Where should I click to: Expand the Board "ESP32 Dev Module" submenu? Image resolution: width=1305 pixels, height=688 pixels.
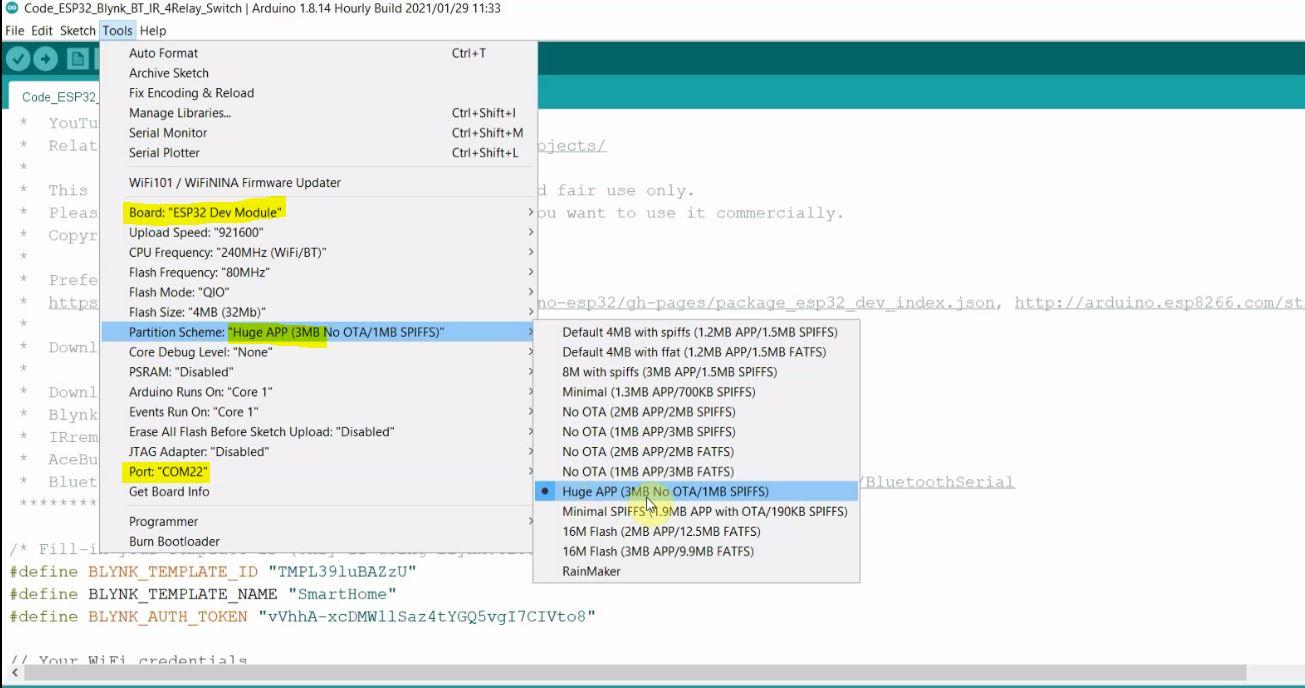pos(319,212)
